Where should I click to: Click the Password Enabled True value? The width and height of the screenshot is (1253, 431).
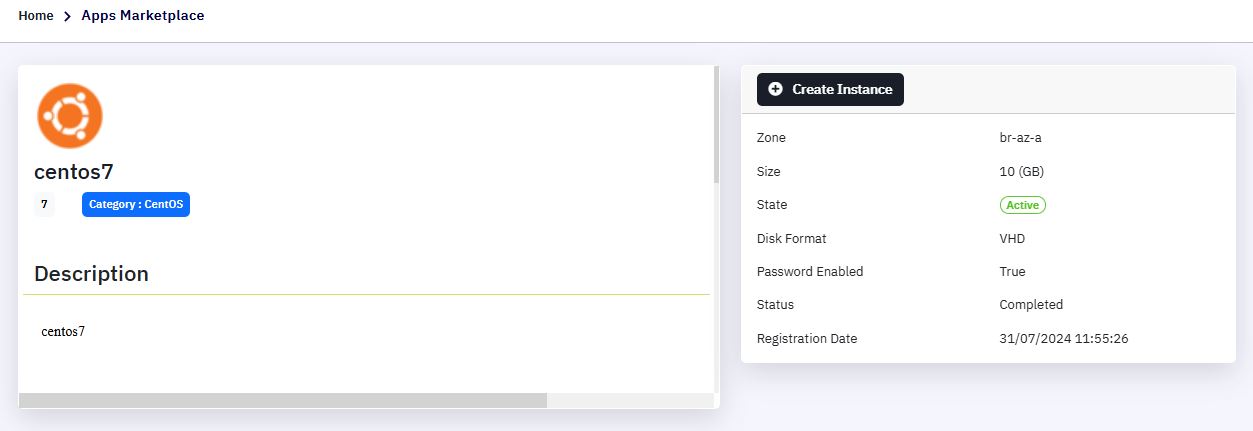point(1012,271)
